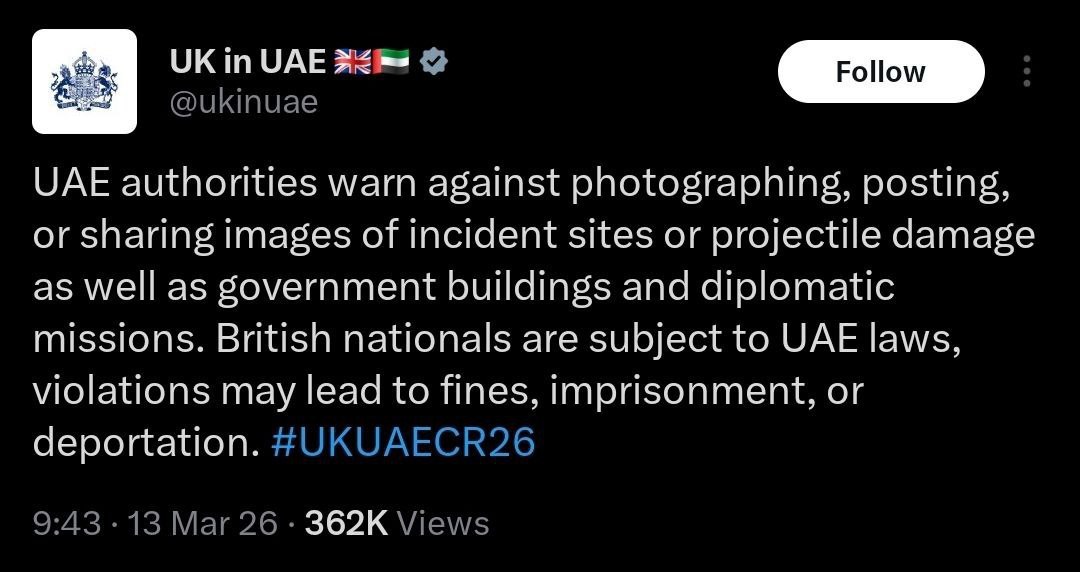View the 362K view count

point(346,524)
